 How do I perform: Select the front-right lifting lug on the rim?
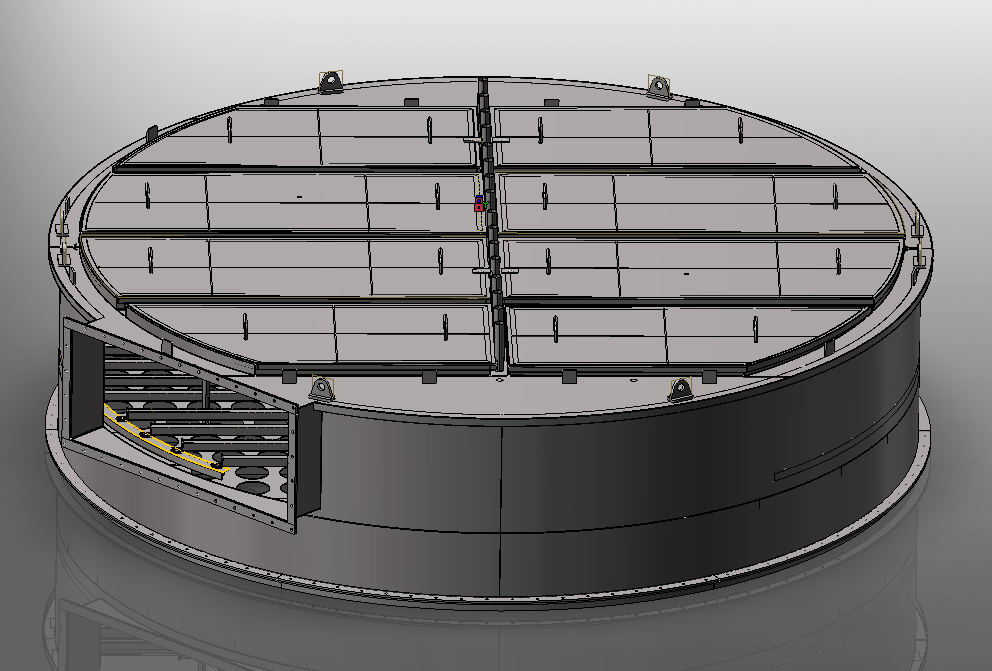(x=680, y=389)
